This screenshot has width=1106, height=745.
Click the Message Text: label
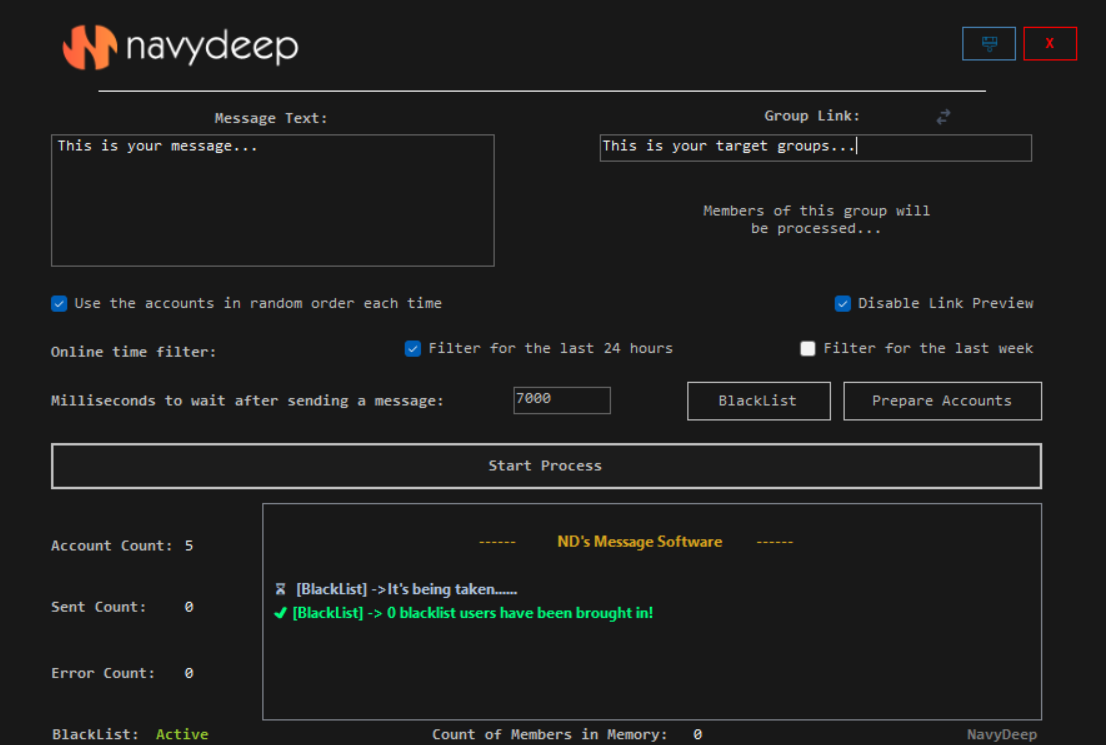271,118
